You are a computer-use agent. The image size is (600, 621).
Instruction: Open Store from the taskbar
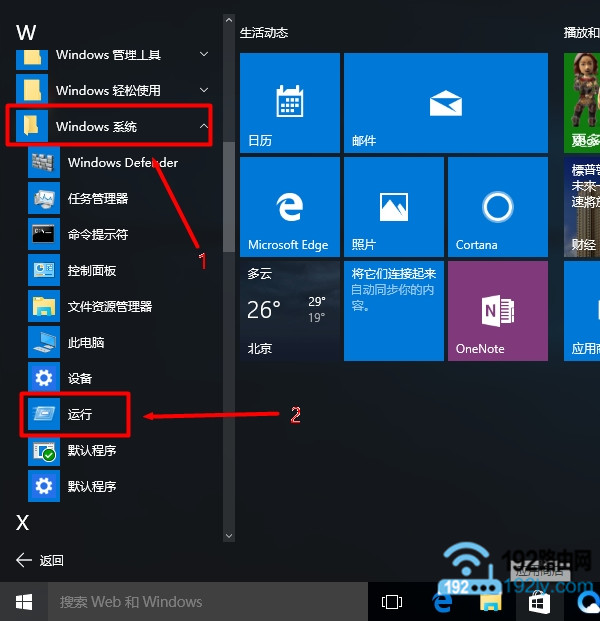coord(539,603)
